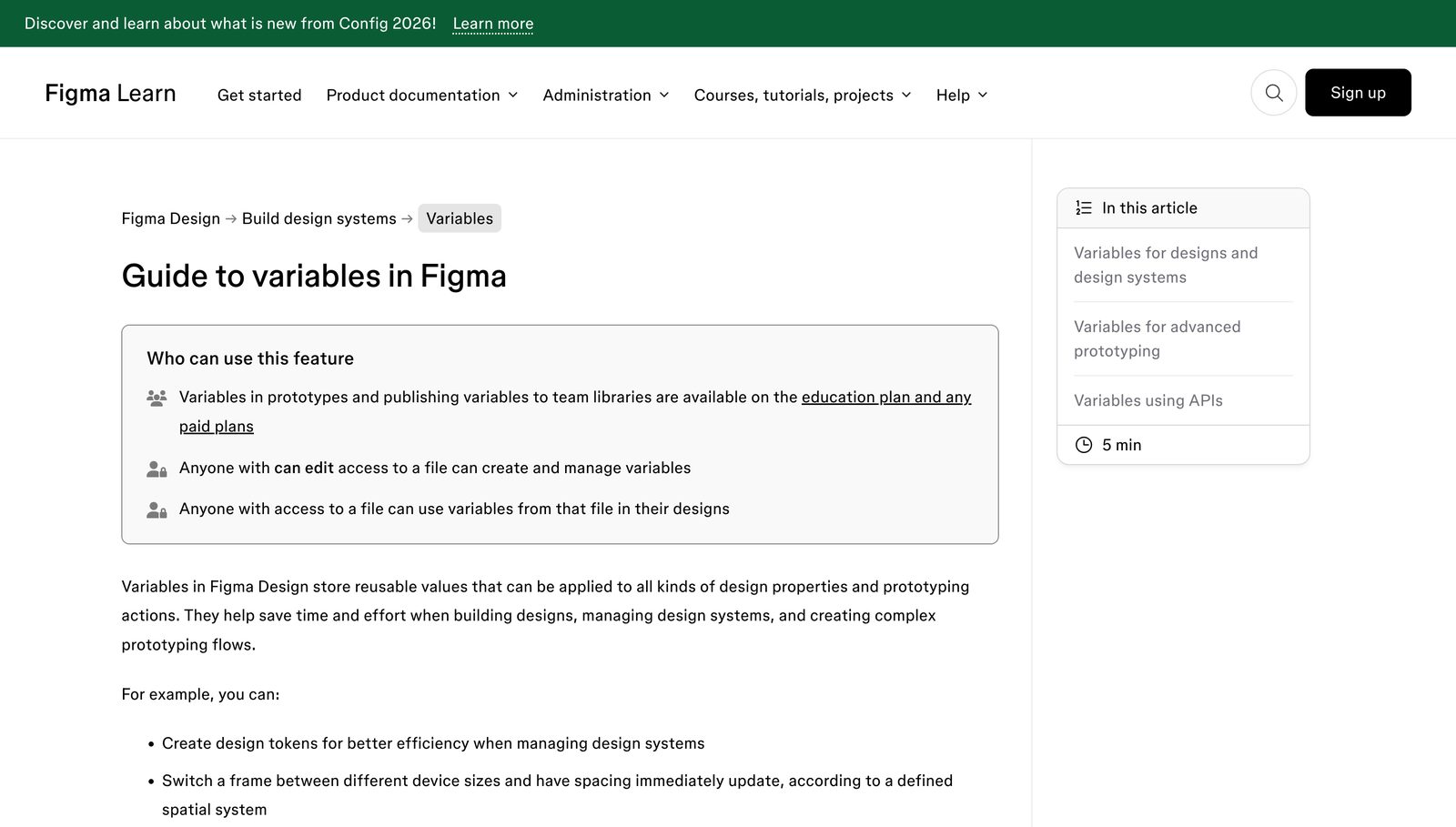Image resolution: width=1456 pixels, height=827 pixels.
Task: Click the lock-person icon beside 'Anyone with access to a file'
Action: [x=157, y=510]
